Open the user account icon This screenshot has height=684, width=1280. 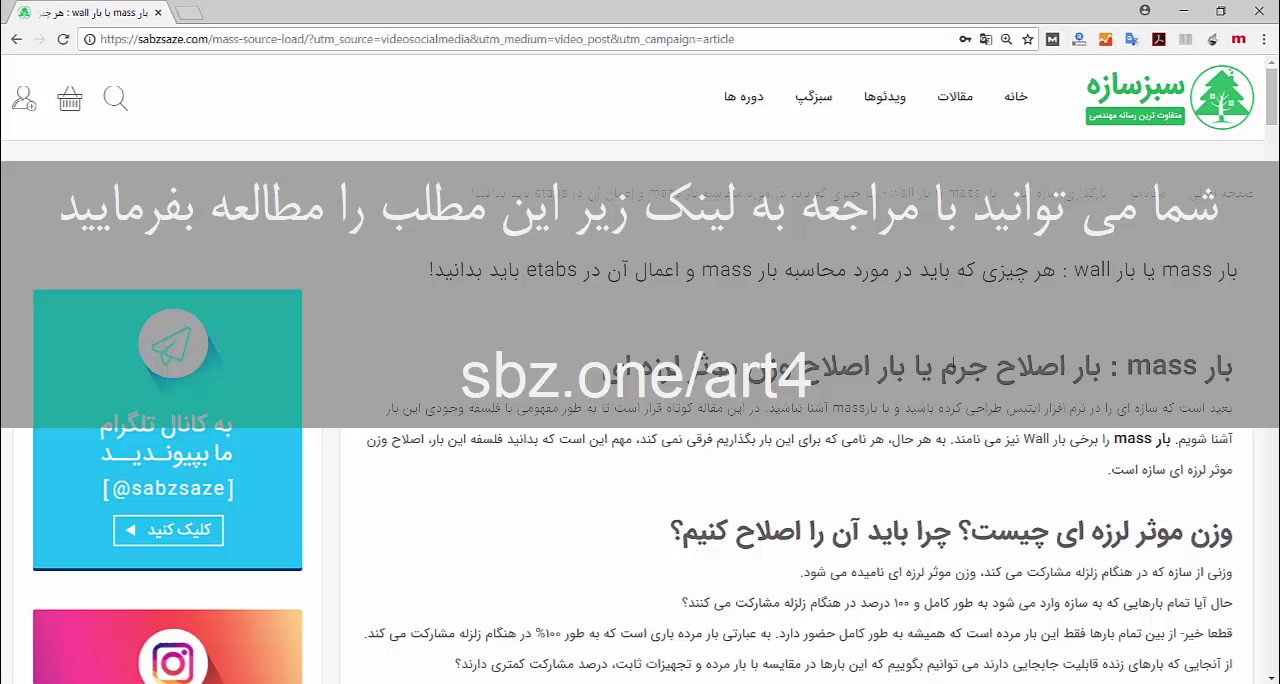24,98
